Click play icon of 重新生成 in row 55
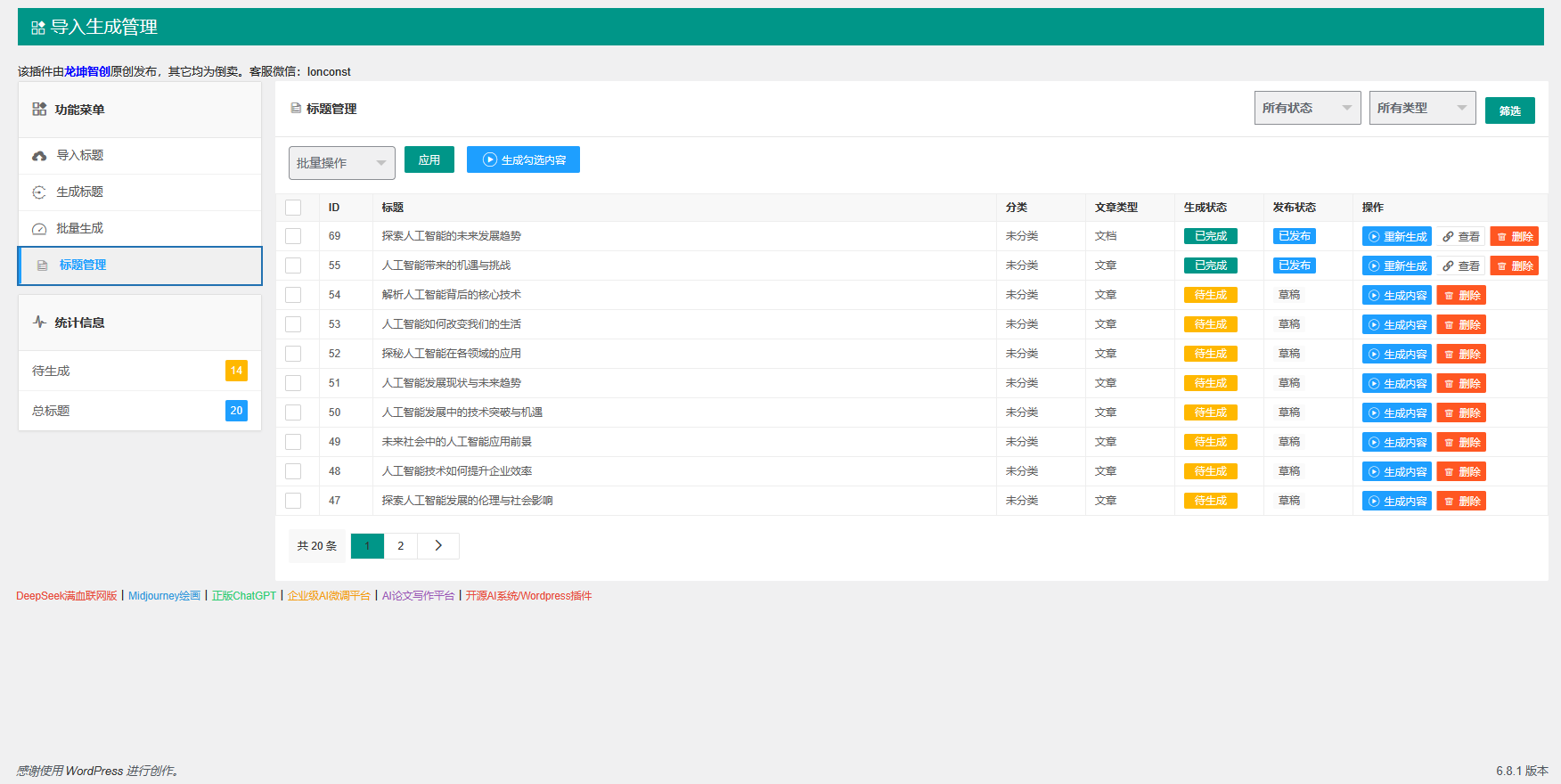The width and height of the screenshot is (1561, 784). pos(1374,266)
